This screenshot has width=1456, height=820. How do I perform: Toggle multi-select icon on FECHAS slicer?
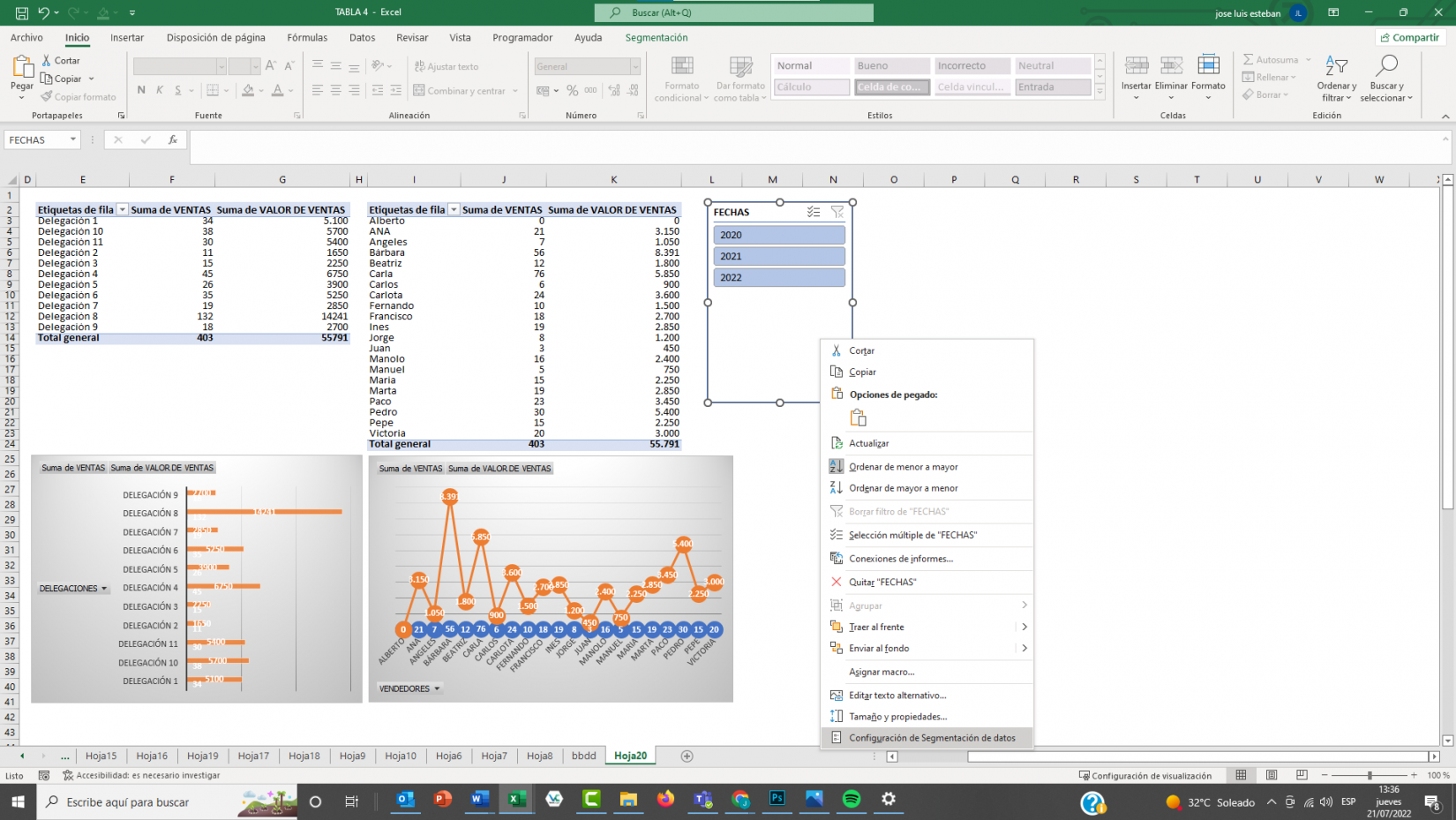814,212
